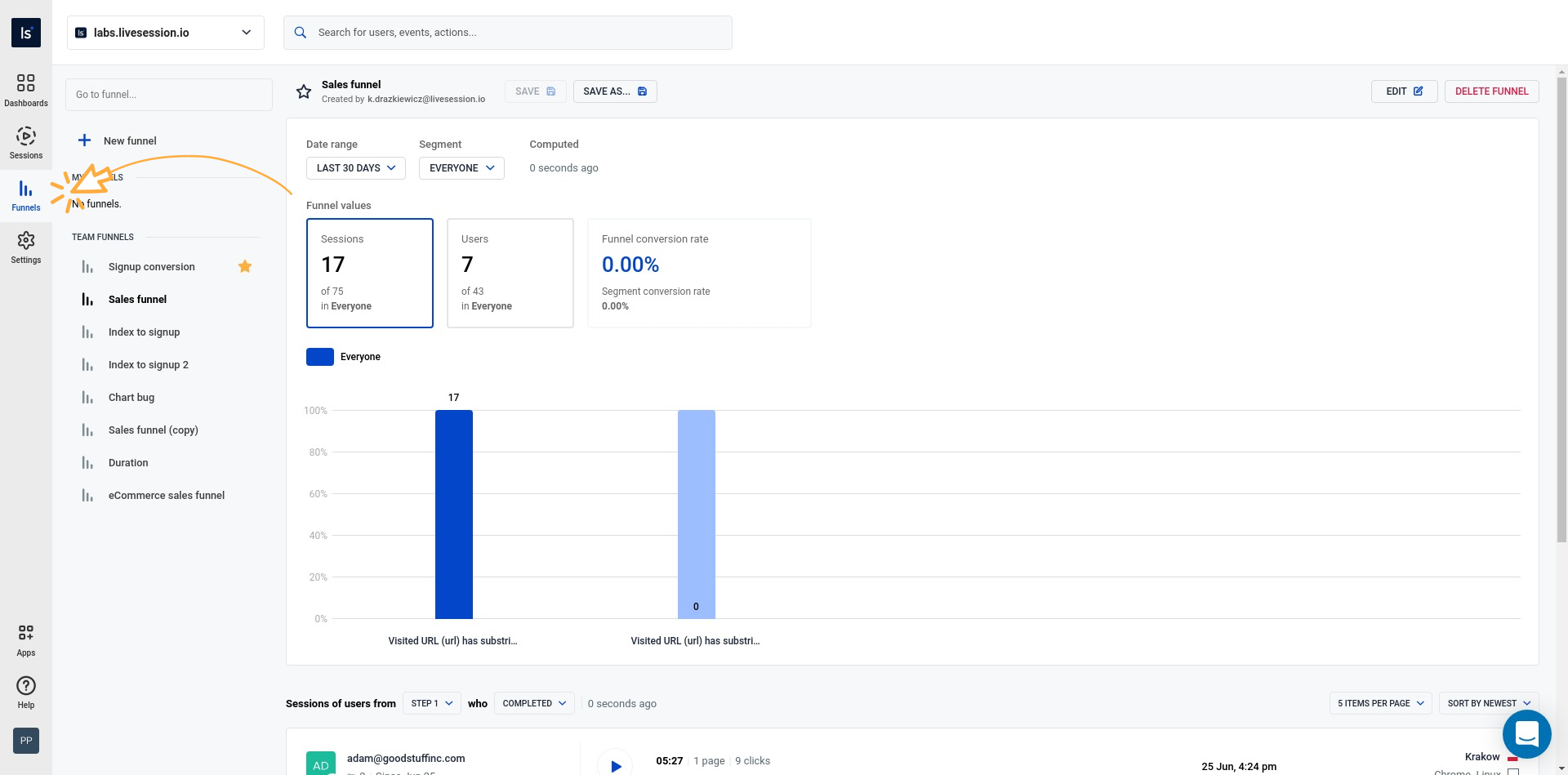Toggle favorite star on Sales funnel header
1568x775 pixels.
[303, 91]
